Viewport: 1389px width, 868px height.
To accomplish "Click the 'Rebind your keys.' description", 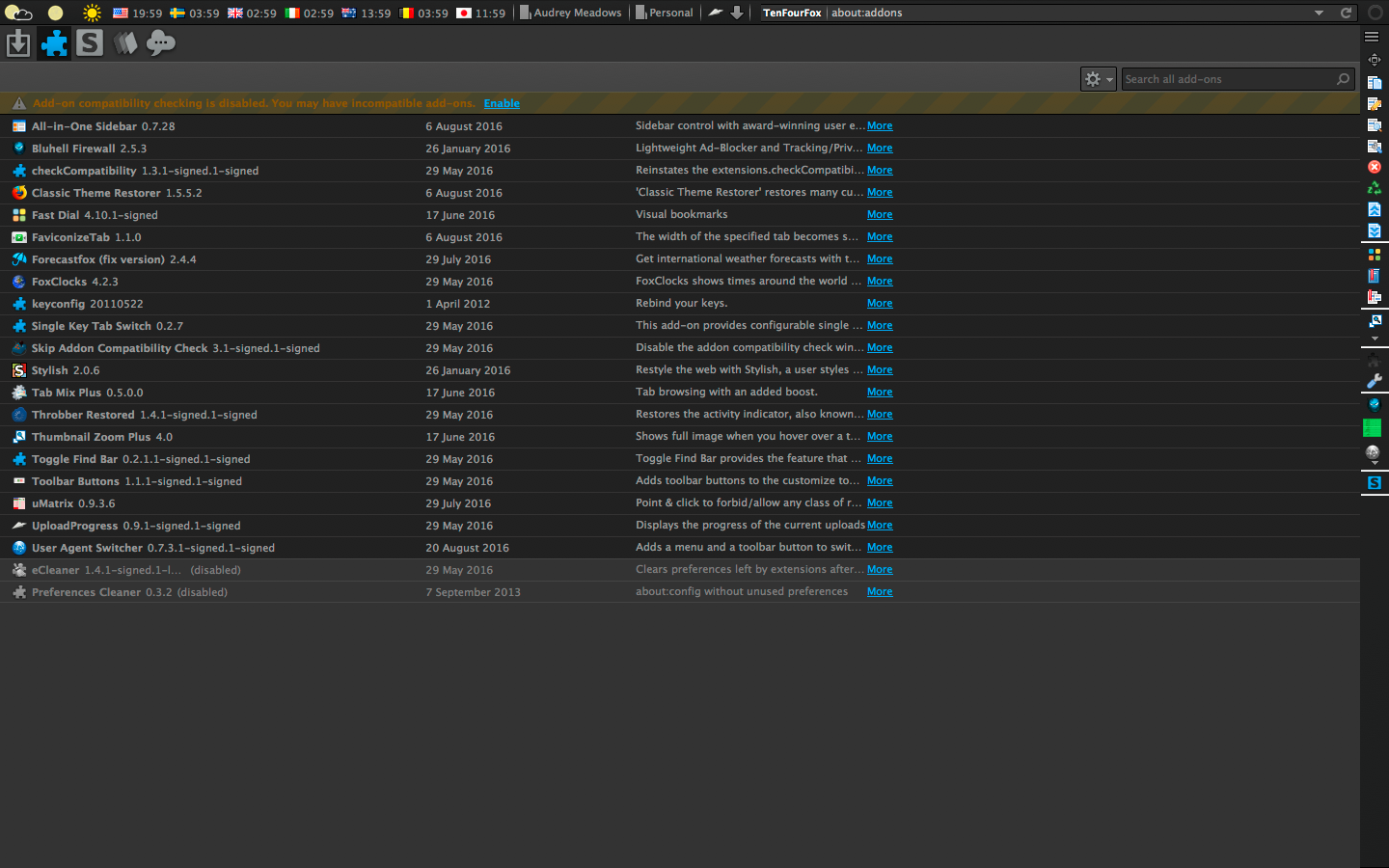I will (x=681, y=303).
